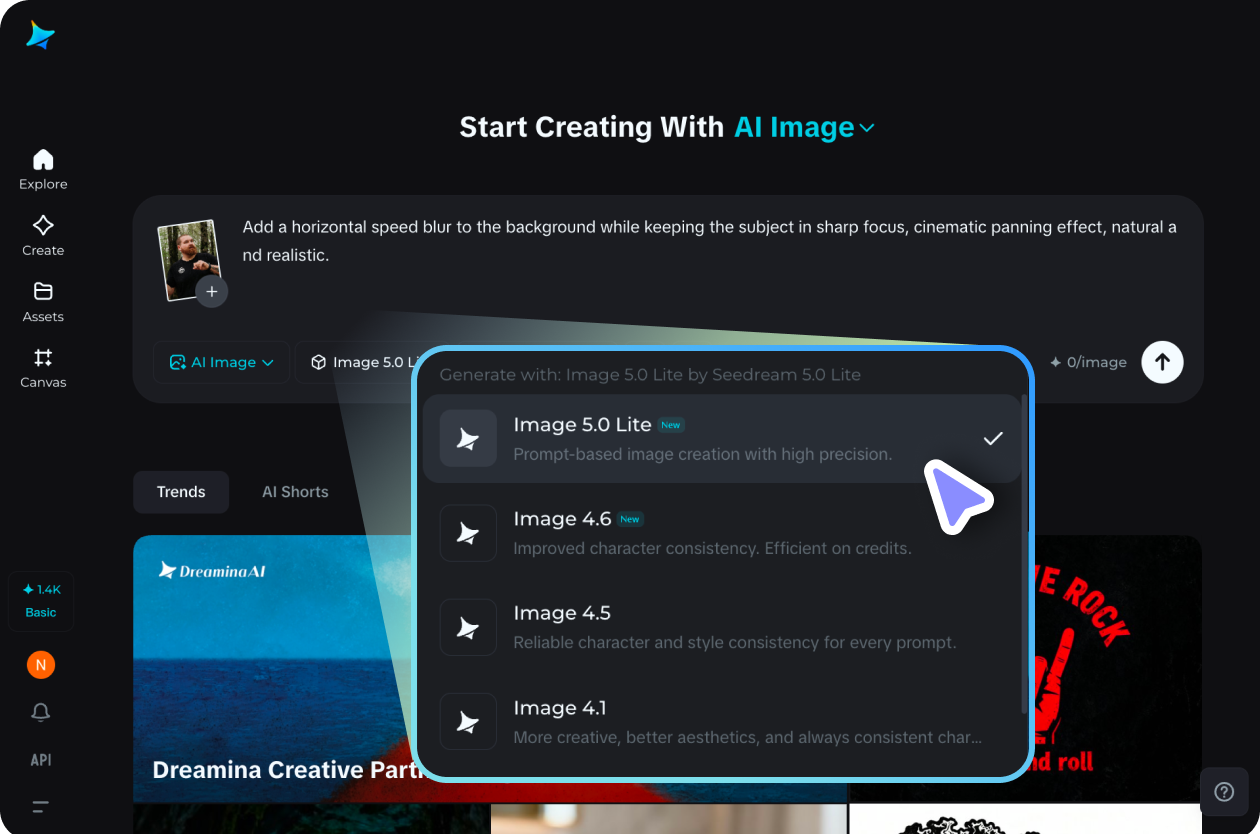Click the New badge beside Image 4.6

tap(630, 519)
